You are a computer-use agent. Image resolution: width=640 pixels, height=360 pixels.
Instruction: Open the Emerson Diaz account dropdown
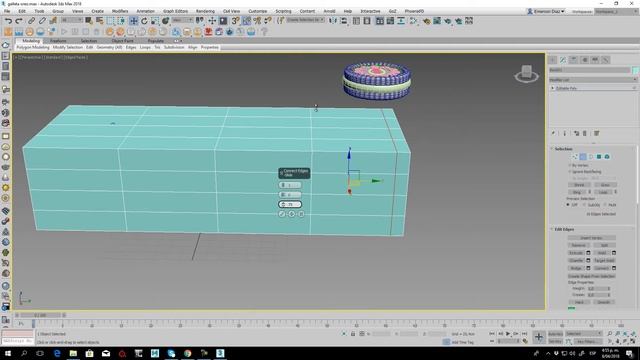(x=546, y=11)
